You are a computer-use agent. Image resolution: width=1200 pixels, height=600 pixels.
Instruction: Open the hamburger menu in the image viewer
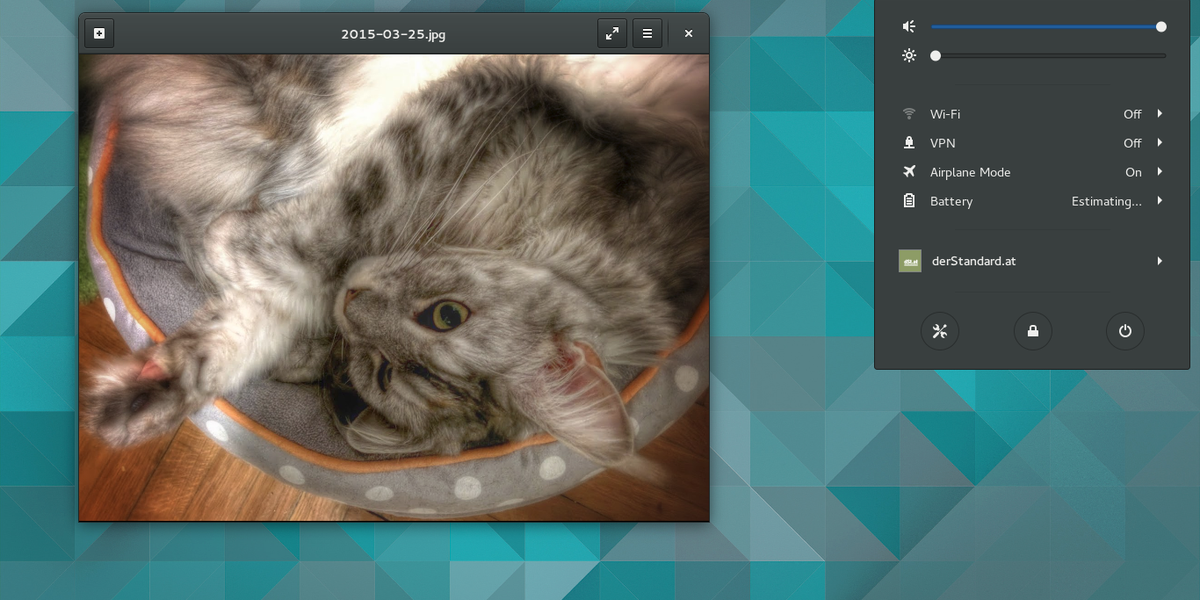click(x=647, y=32)
